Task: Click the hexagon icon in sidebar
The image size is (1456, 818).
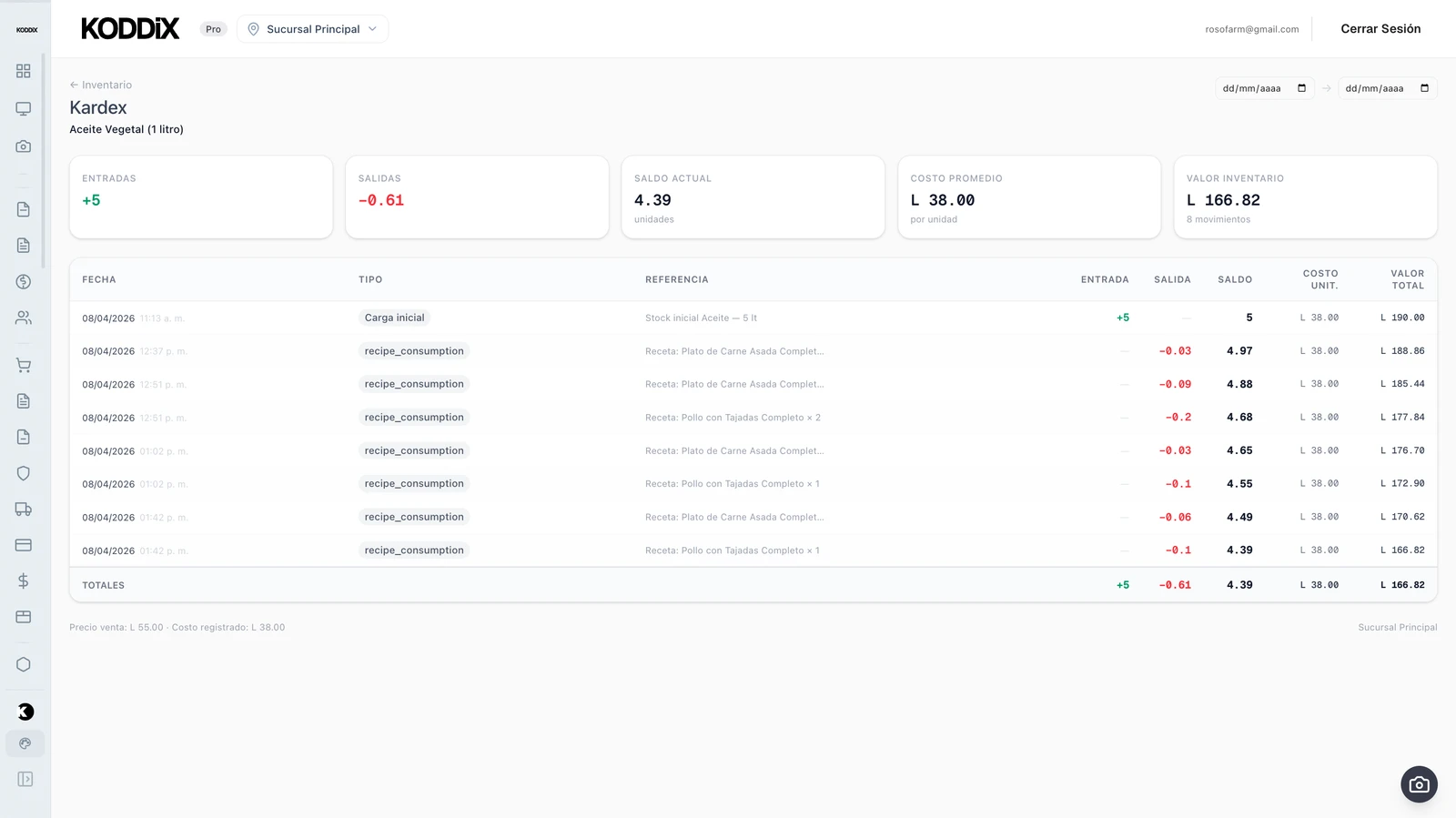Action: [x=24, y=664]
